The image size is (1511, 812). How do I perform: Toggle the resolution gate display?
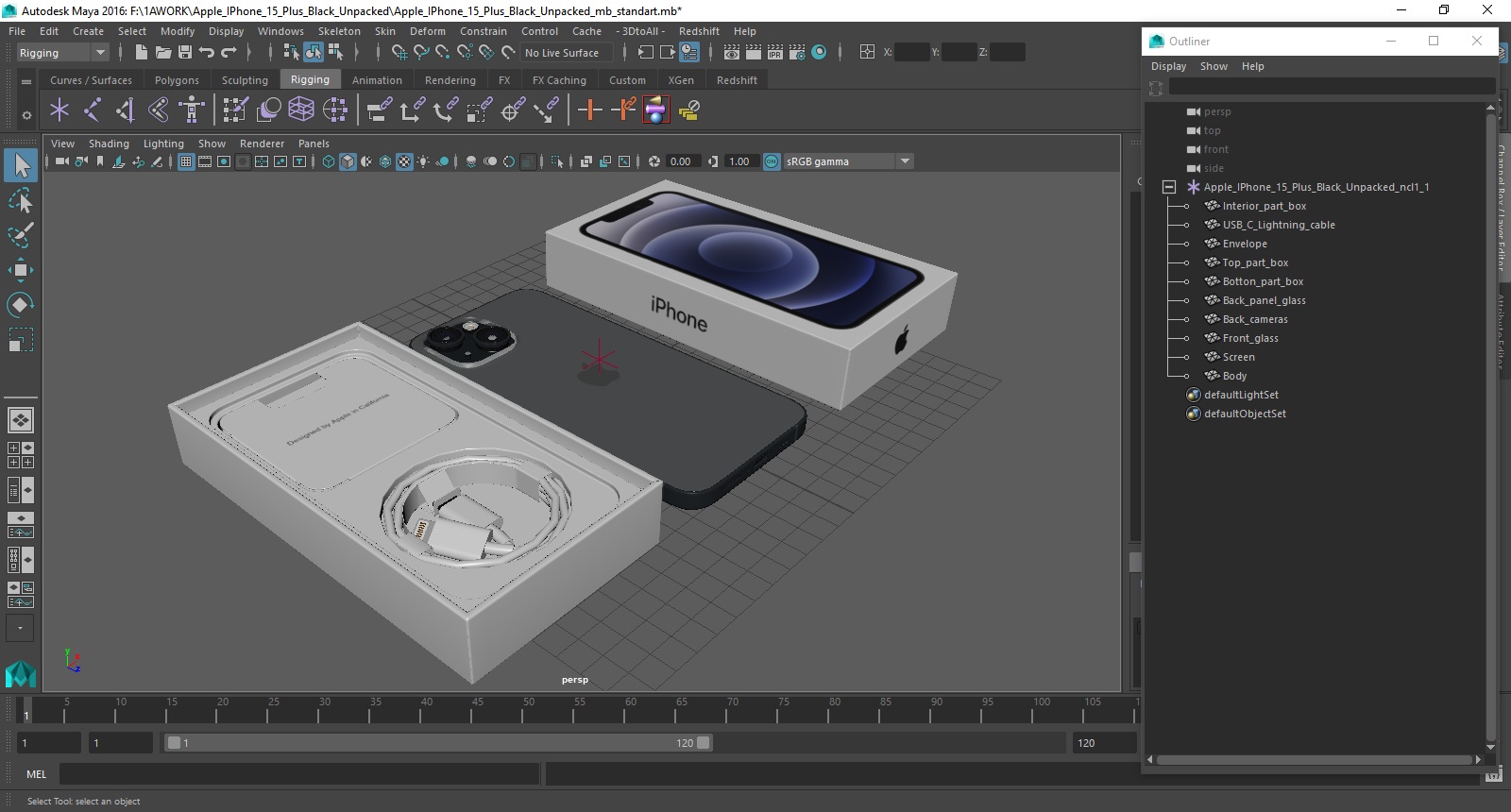click(224, 161)
